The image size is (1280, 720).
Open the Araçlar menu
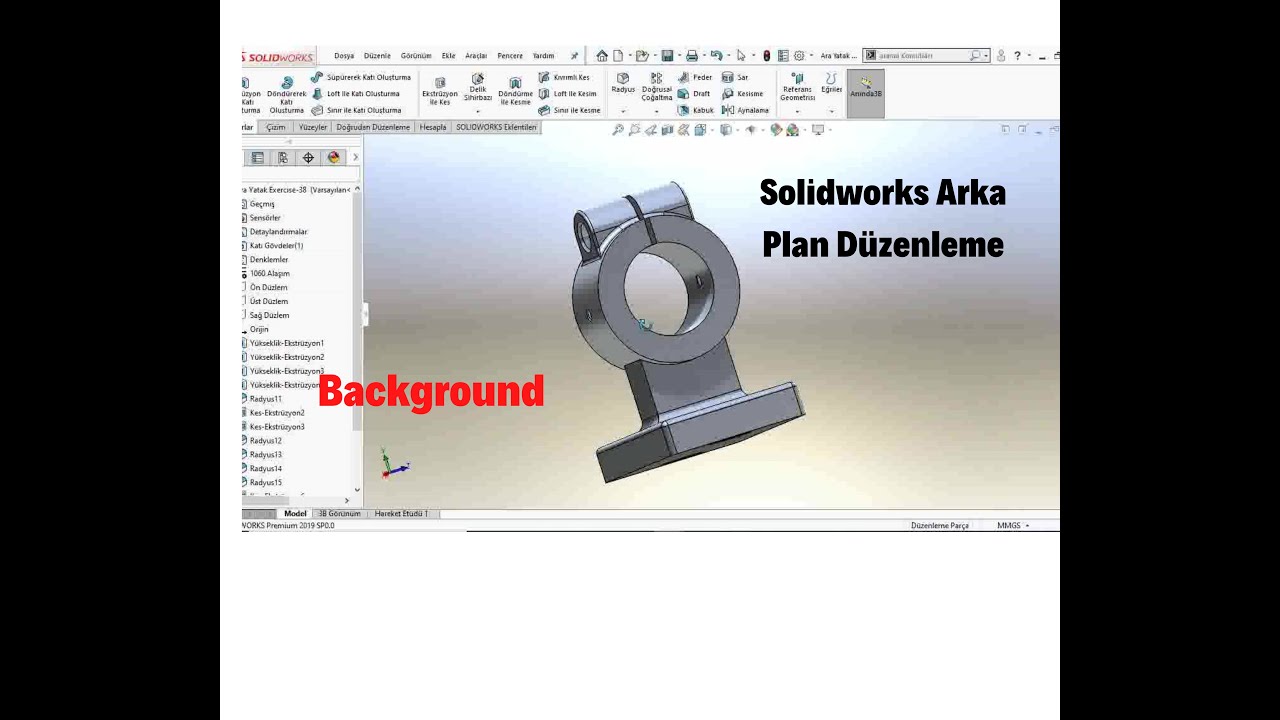click(476, 56)
